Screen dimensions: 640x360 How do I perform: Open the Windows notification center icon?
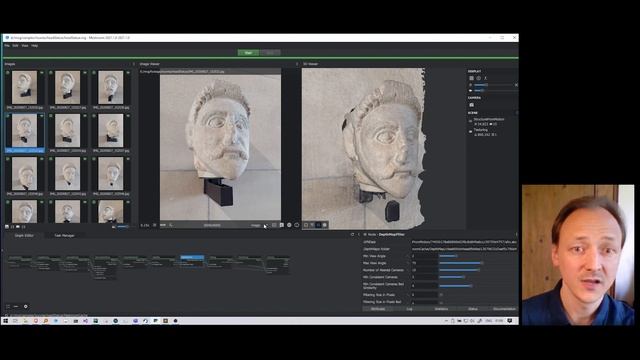[x=510, y=321]
